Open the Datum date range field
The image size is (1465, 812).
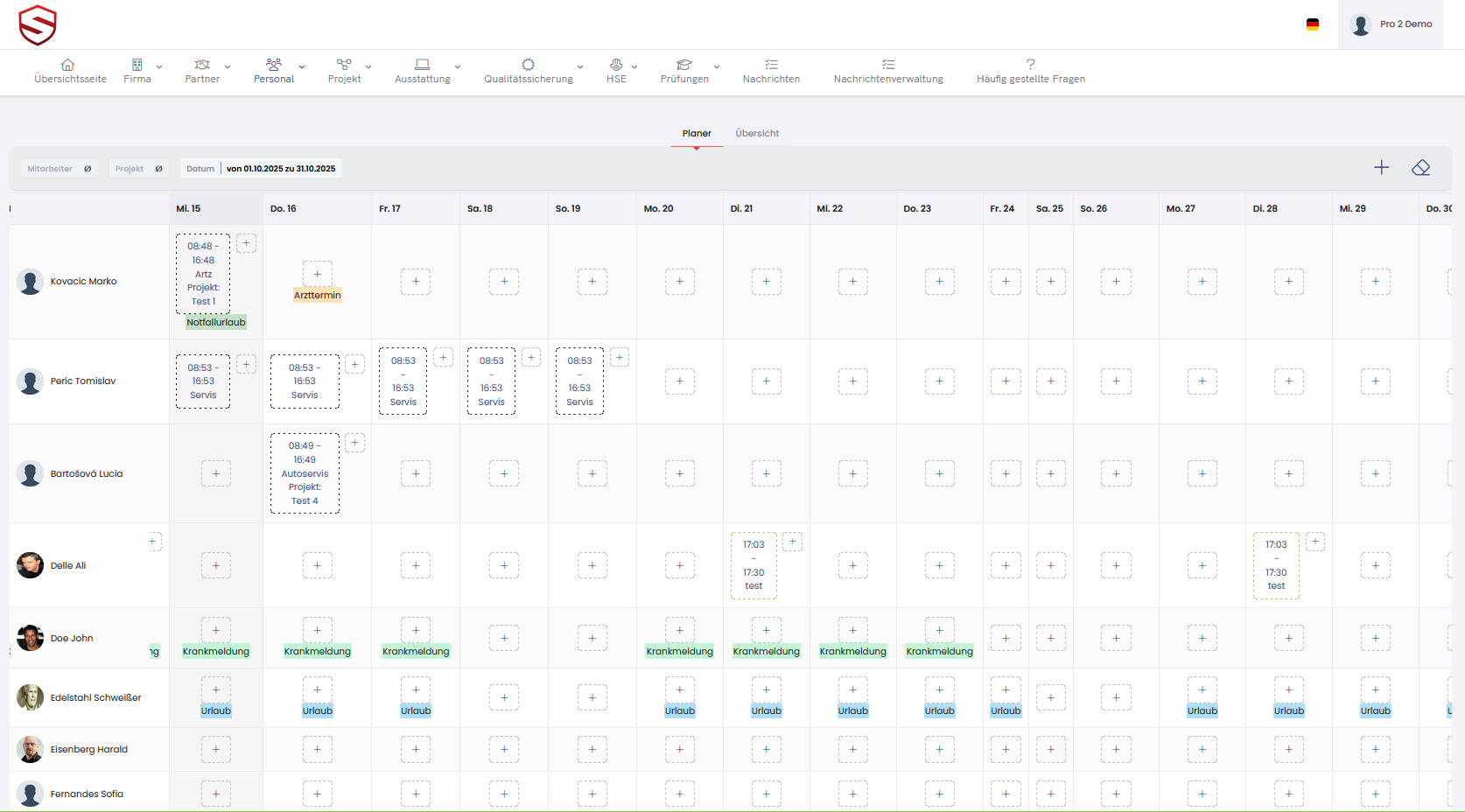[280, 169]
